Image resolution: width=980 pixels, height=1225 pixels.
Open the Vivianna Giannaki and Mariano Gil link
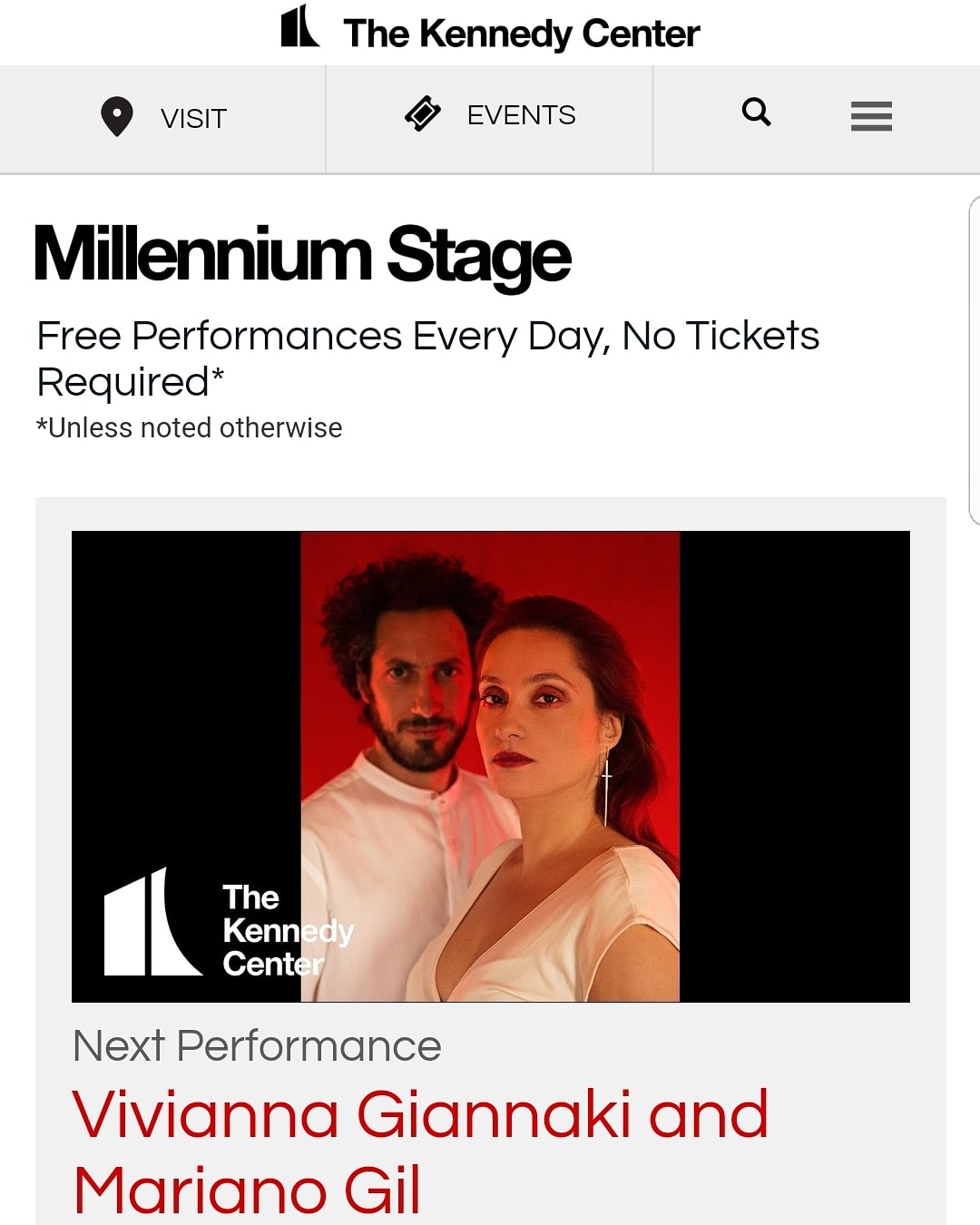click(420, 1151)
